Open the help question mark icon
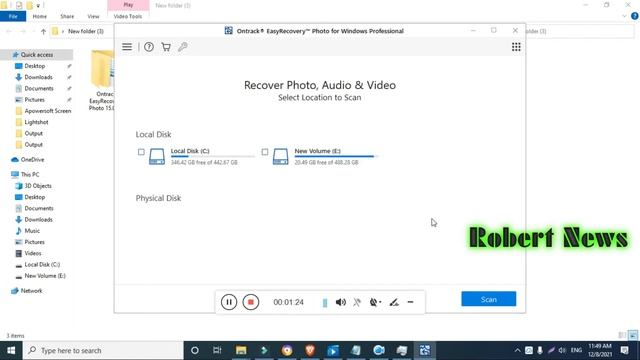The height and width of the screenshot is (360, 640). click(149, 47)
